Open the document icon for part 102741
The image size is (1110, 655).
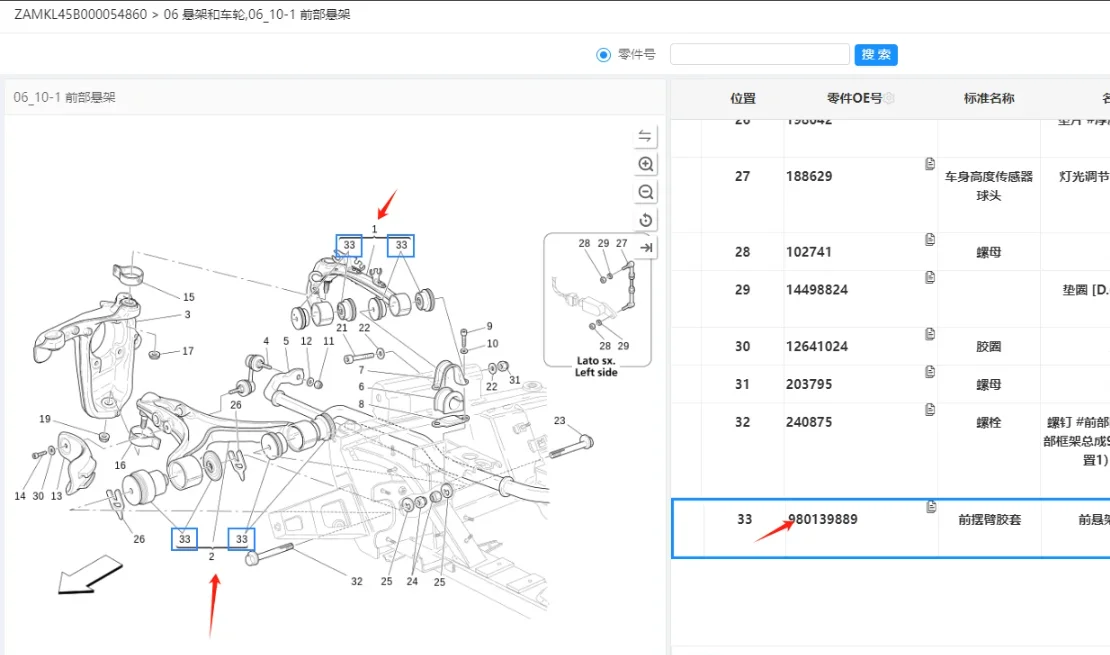tap(929, 239)
